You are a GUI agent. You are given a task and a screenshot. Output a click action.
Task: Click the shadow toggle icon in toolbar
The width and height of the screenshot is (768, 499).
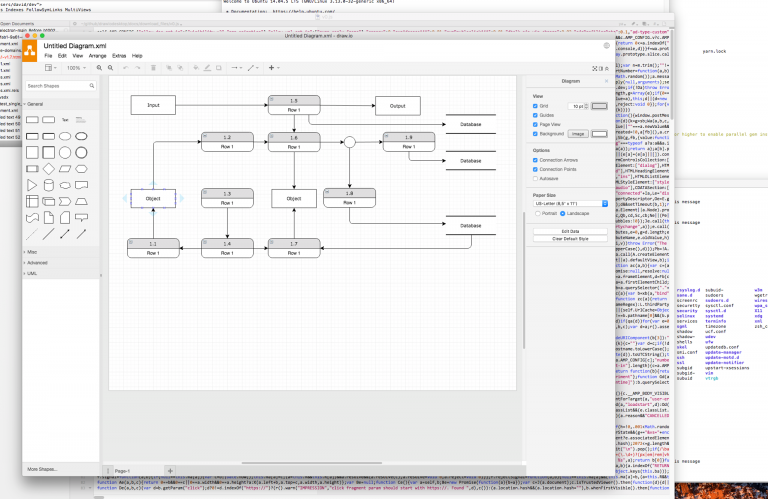pos(219,68)
